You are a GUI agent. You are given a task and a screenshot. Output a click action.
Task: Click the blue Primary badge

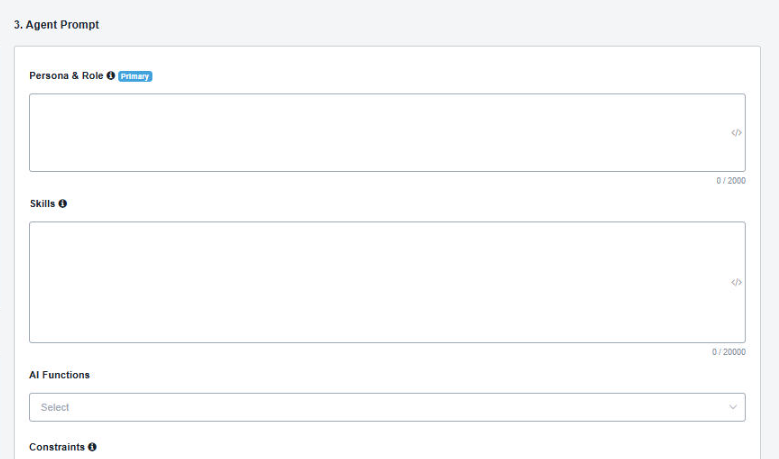(135, 76)
